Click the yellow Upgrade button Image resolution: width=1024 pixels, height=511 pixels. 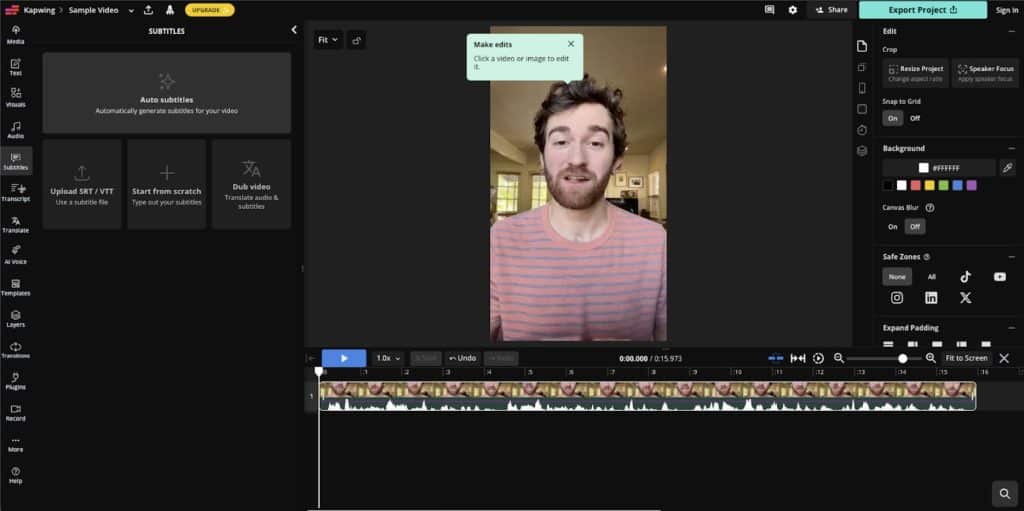click(x=210, y=10)
